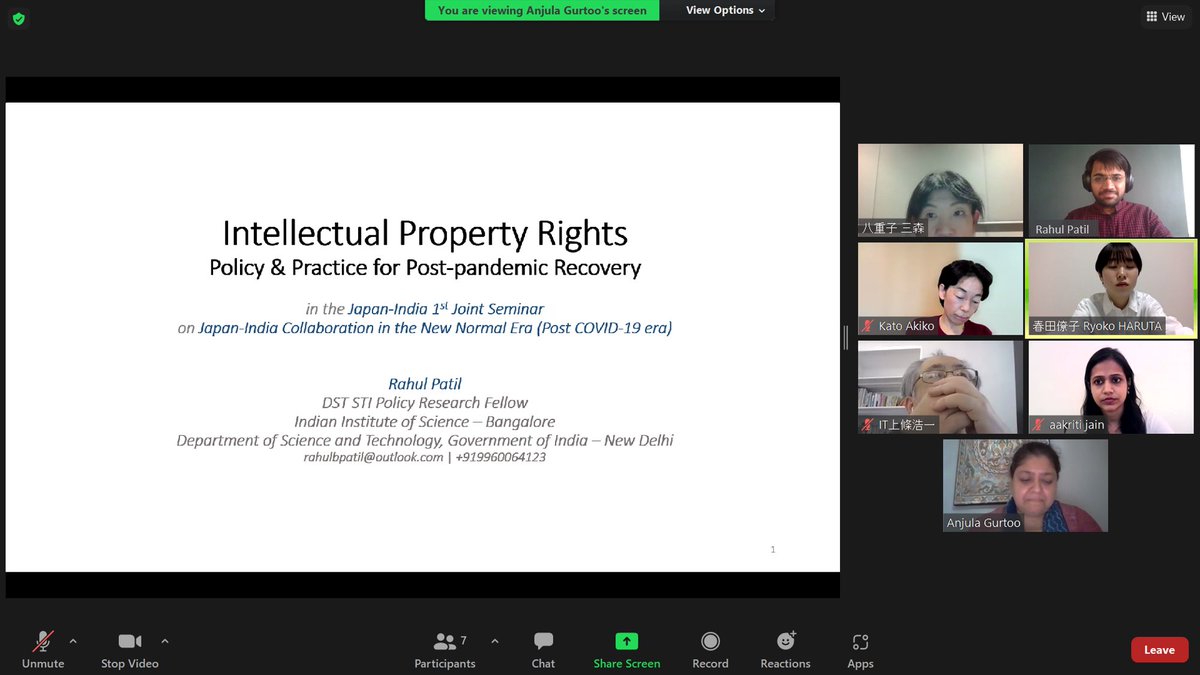The height and width of the screenshot is (675, 1200).
Task: Select the IT上條浩一 video tile
Action: tap(940, 386)
